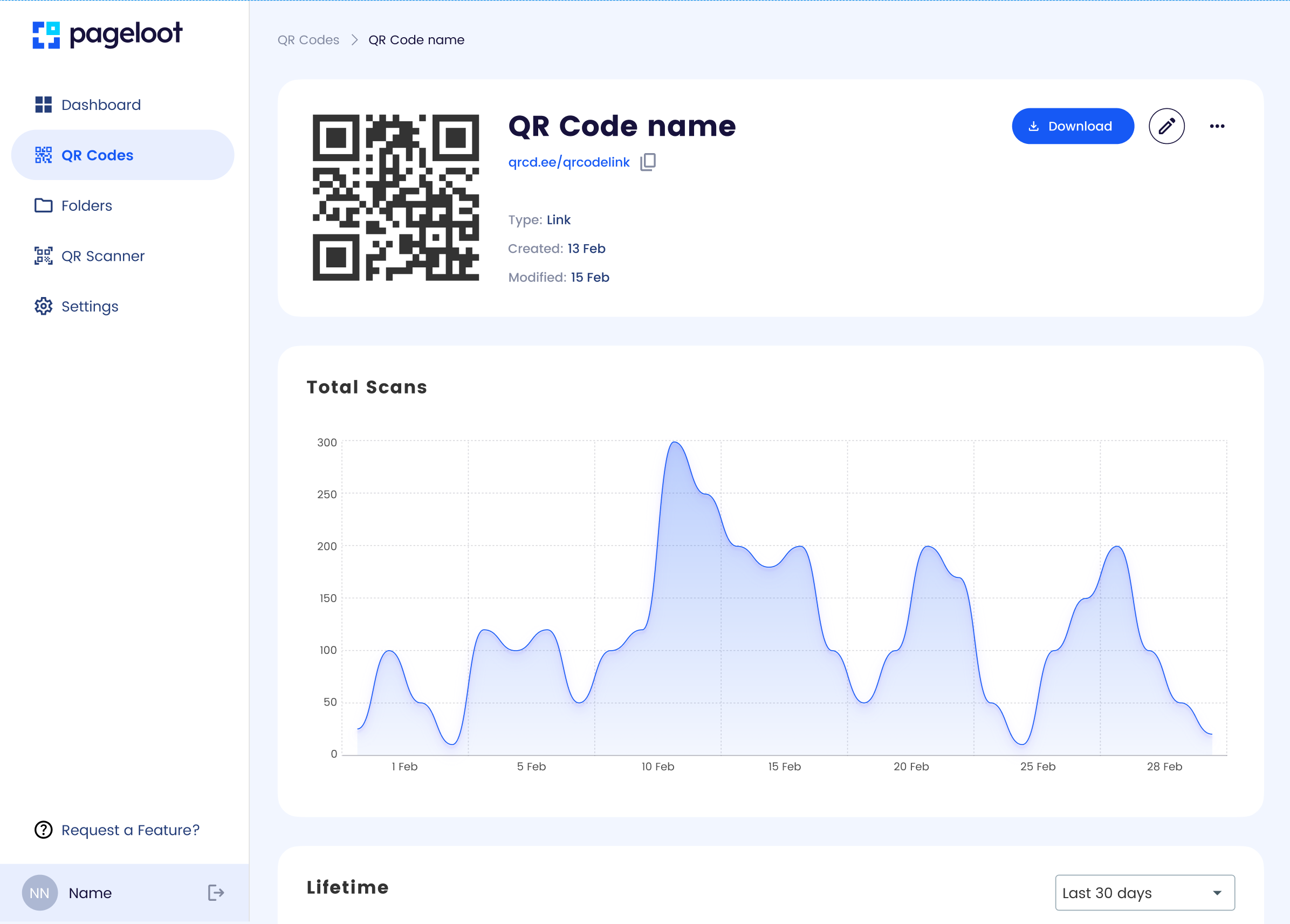
Task: Click the logout icon next to Name
Action: [216, 893]
